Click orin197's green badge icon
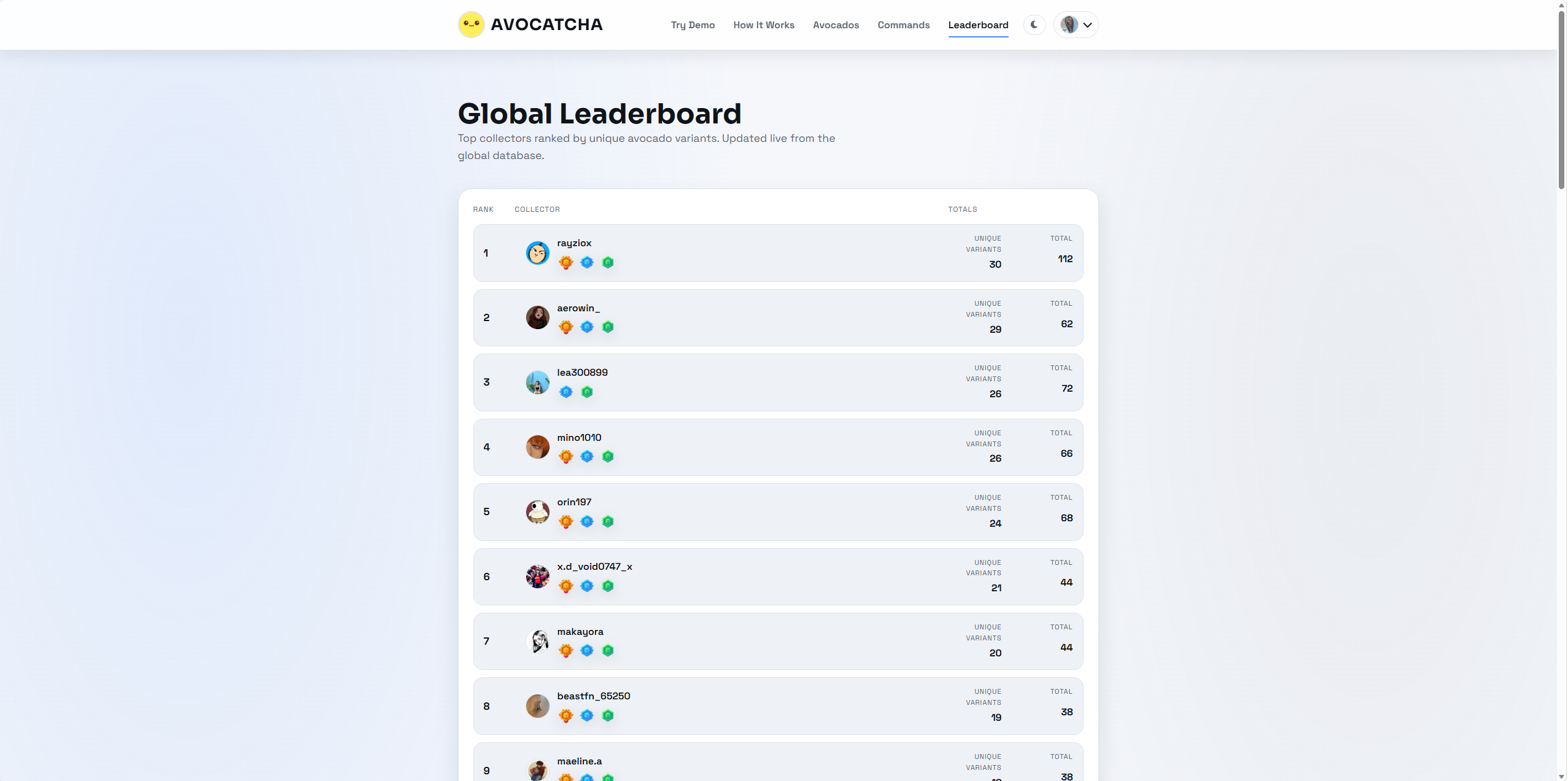The width and height of the screenshot is (1568, 781). coord(608,521)
